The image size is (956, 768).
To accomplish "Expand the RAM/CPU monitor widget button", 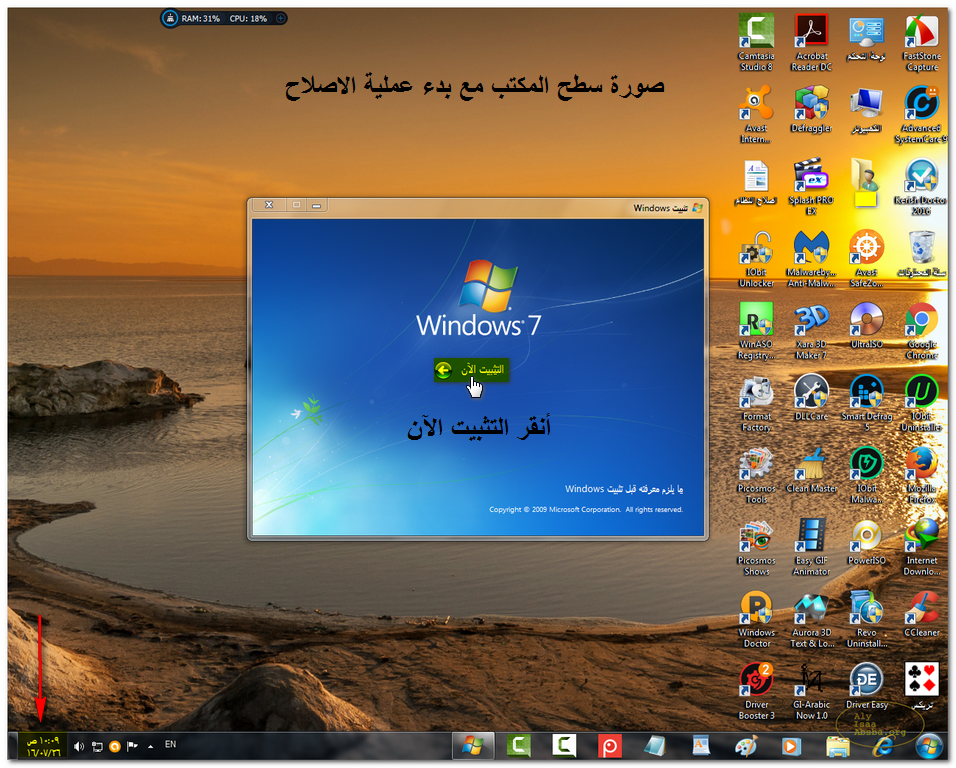I will [281, 18].
